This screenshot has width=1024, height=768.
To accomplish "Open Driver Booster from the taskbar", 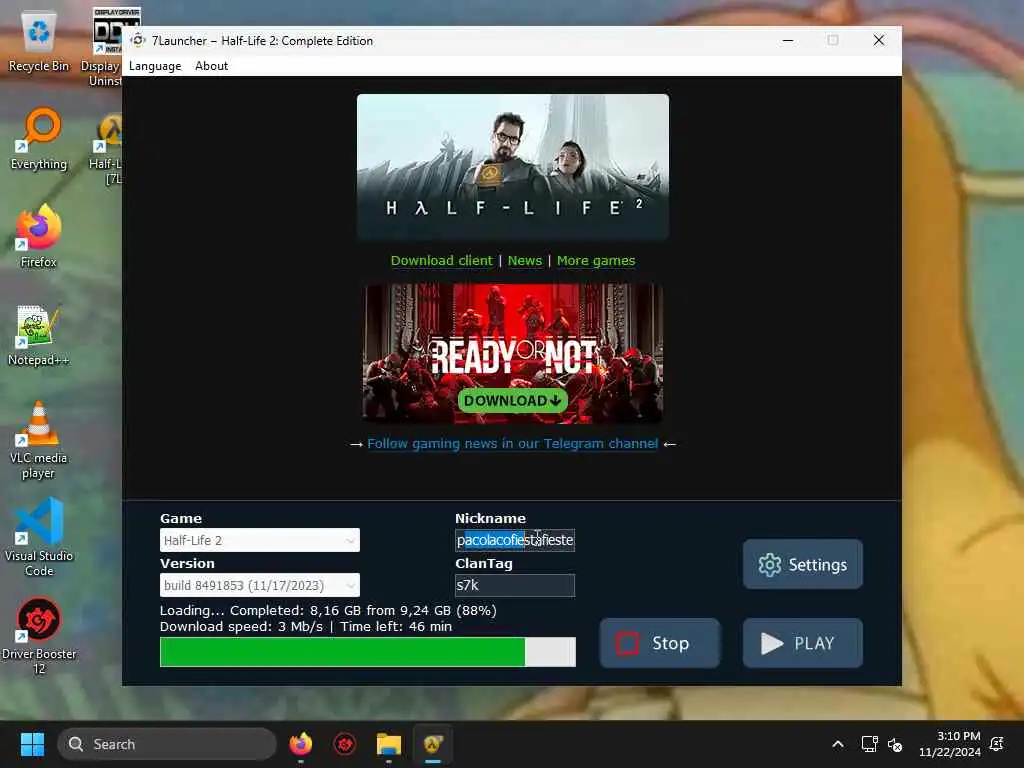I will [x=345, y=744].
